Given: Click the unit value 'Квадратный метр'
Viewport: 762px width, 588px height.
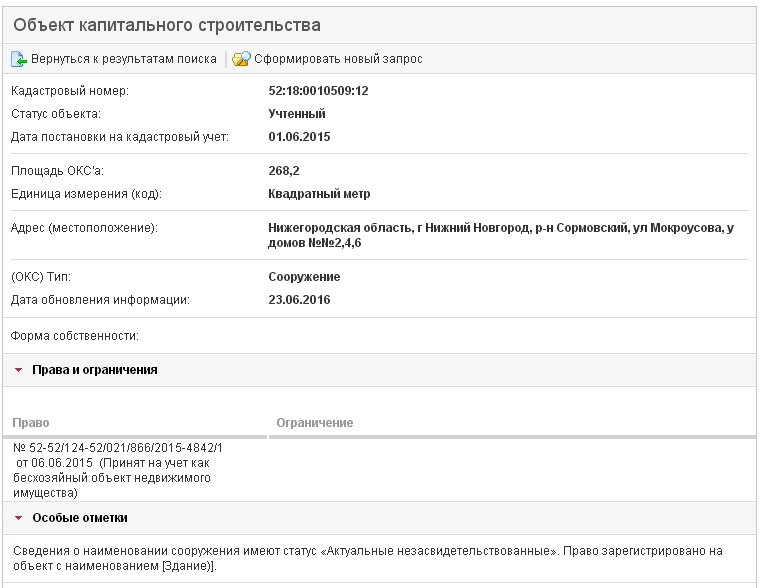Looking at the screenshot, I should point(319,193).
